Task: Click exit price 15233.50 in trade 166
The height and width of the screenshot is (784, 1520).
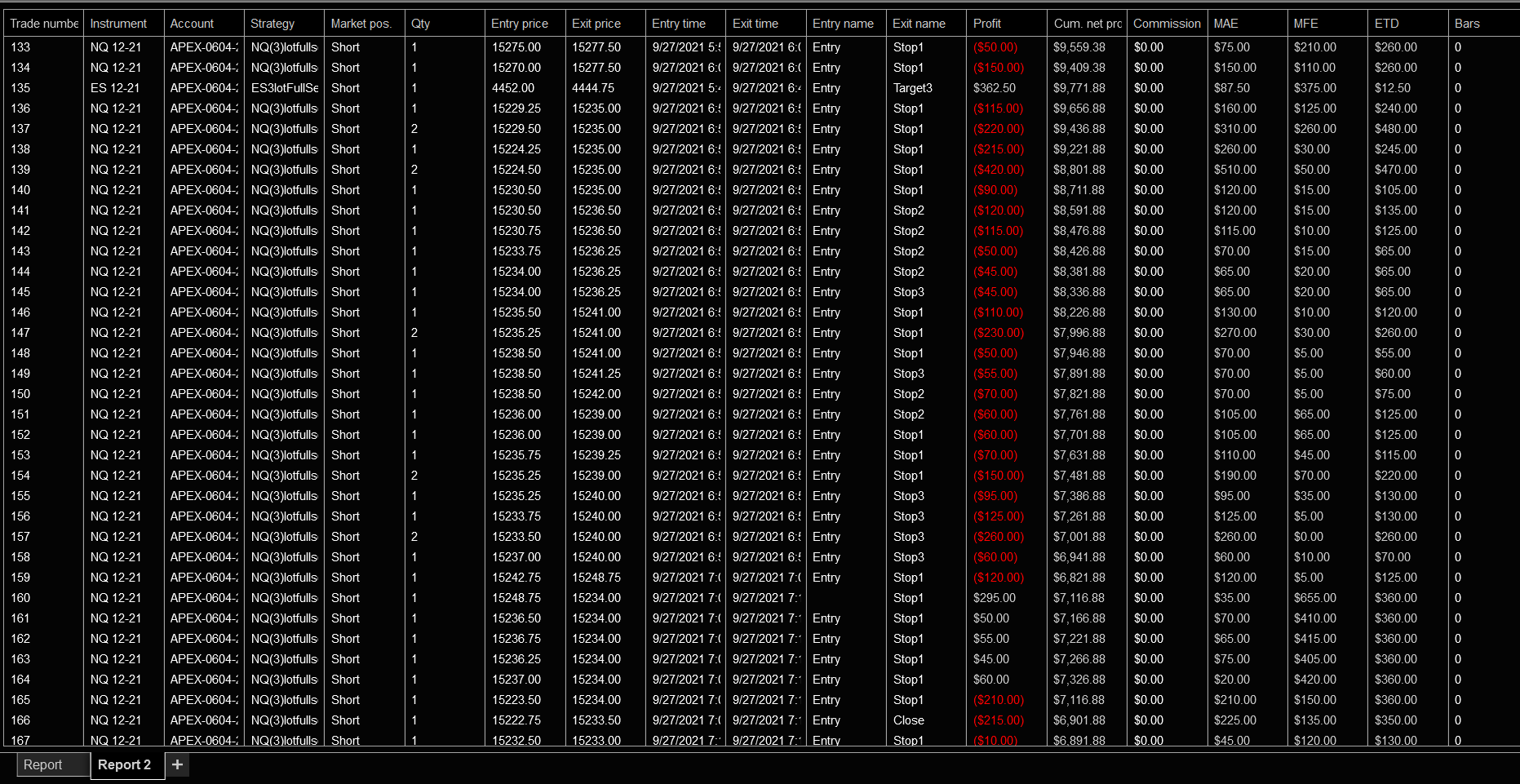Action: click(596, 720)
